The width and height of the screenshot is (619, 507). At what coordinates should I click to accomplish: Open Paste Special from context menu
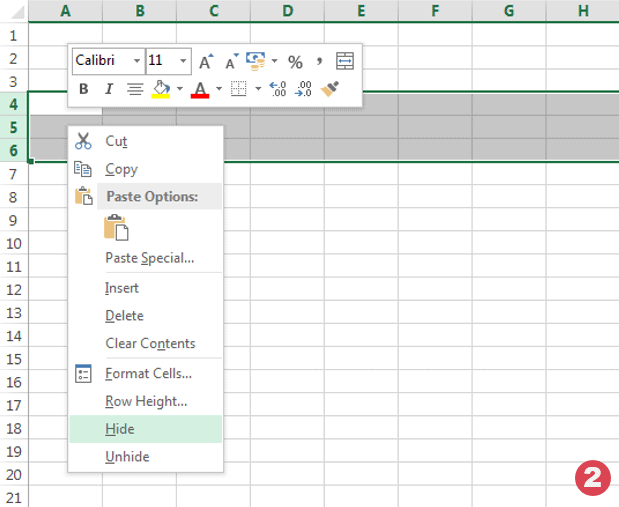point(146,258)
